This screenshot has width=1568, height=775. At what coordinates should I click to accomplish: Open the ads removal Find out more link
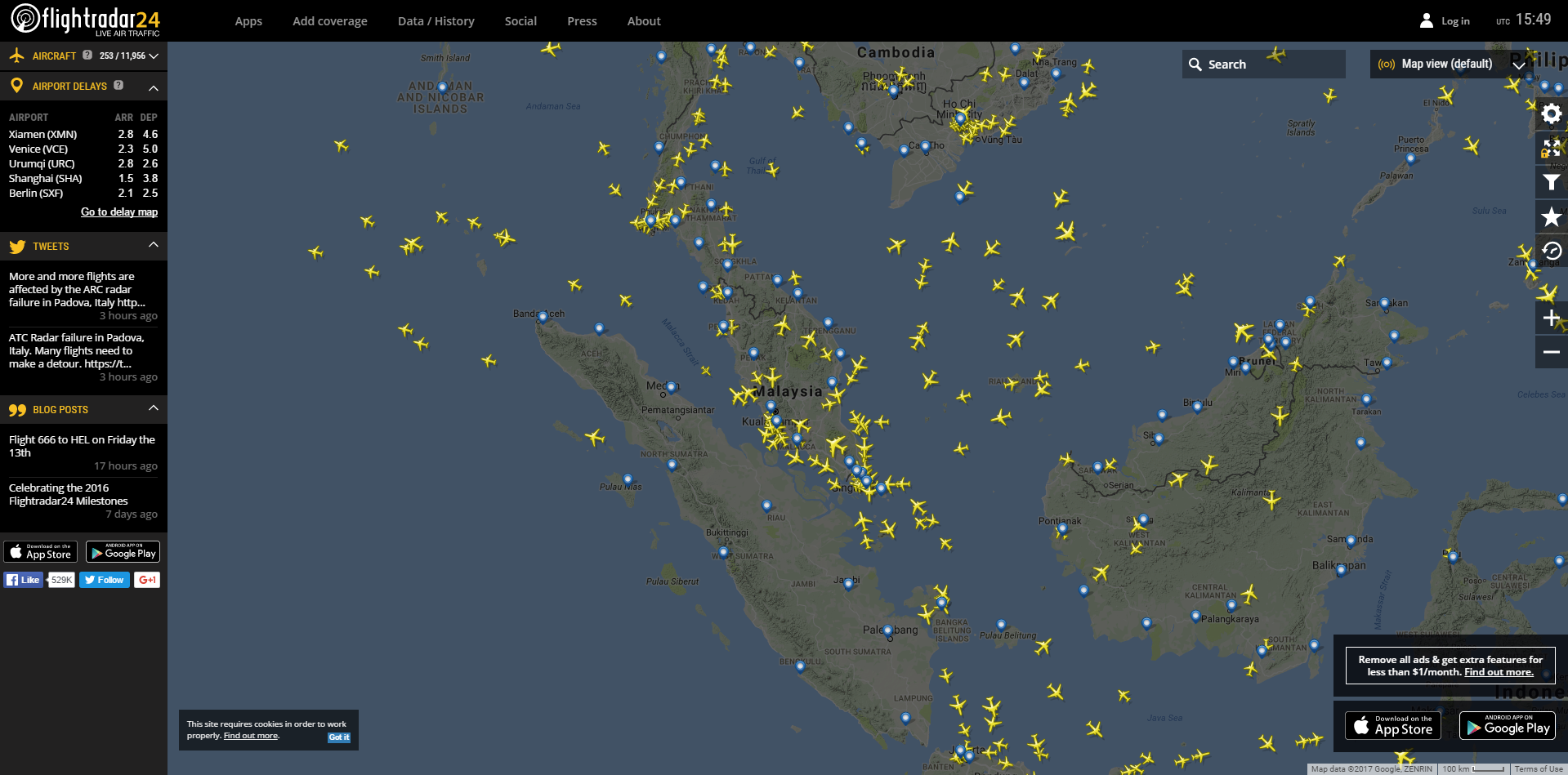pos(1499,672)
